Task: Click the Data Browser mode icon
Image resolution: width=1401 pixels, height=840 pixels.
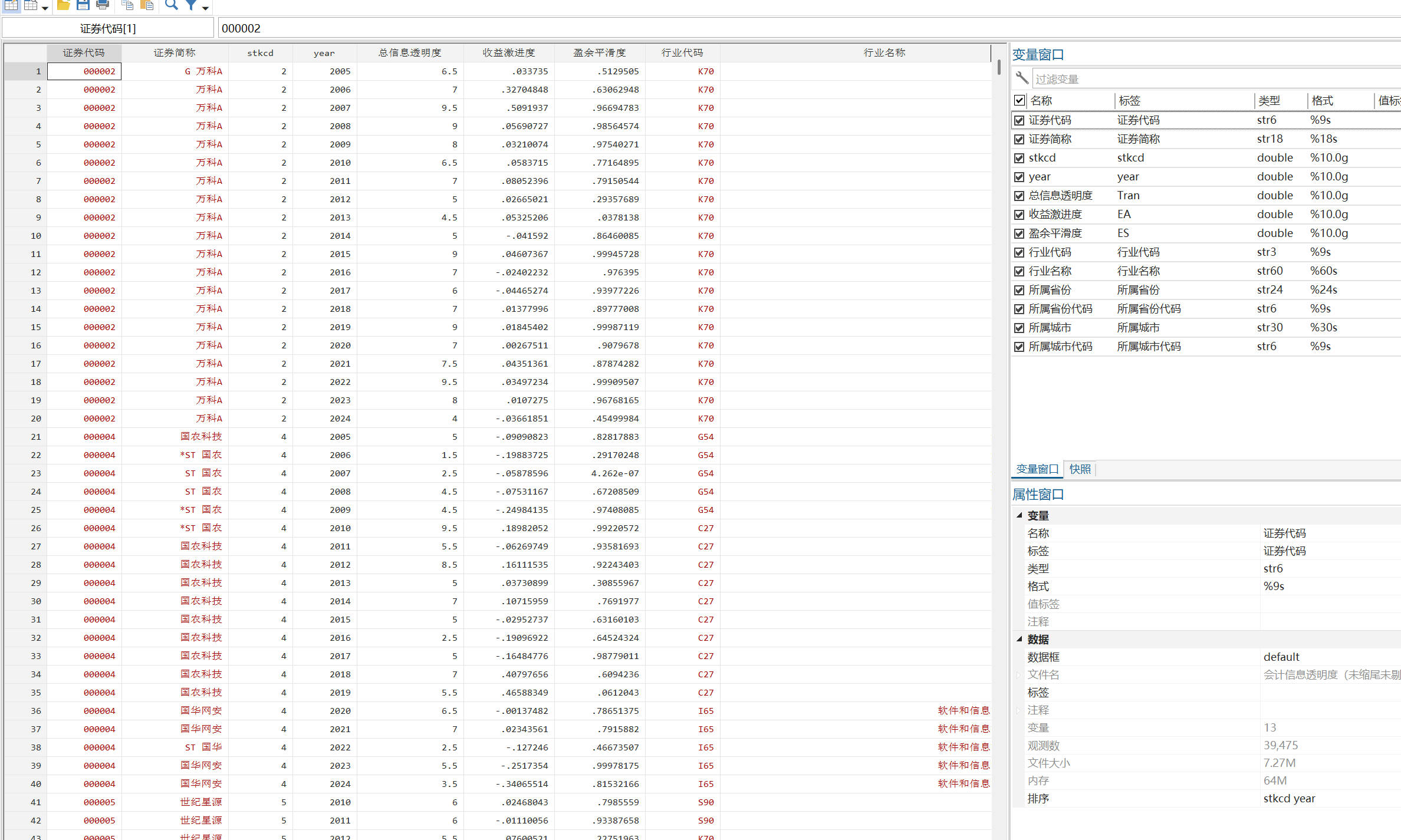Action: (x=31, y=5)
